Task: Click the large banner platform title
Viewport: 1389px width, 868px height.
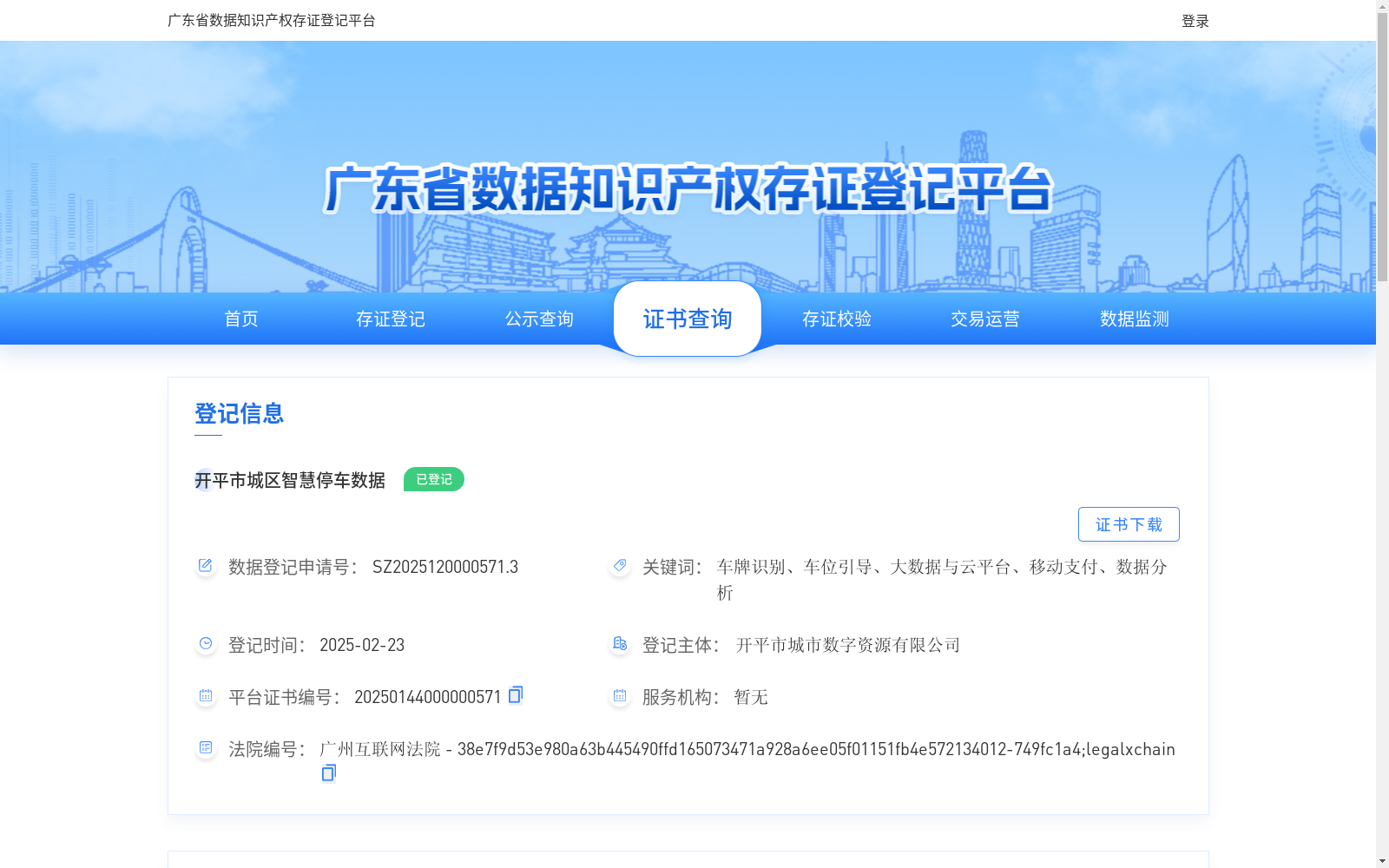Action: (x=688, y=188)
